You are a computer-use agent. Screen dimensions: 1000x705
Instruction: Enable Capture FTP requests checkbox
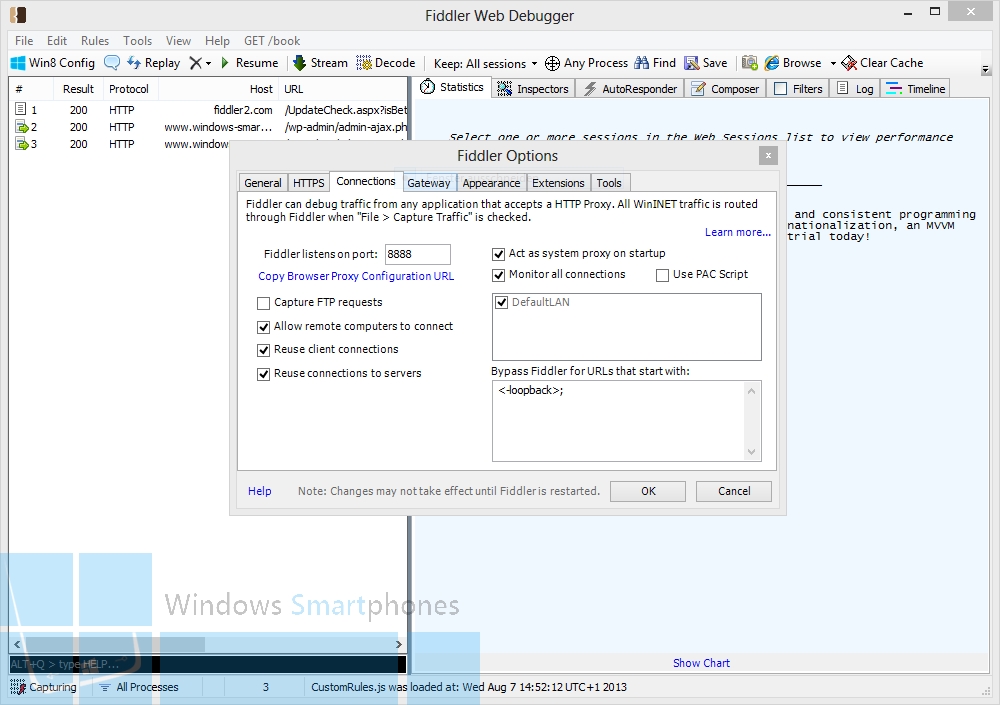263,303
